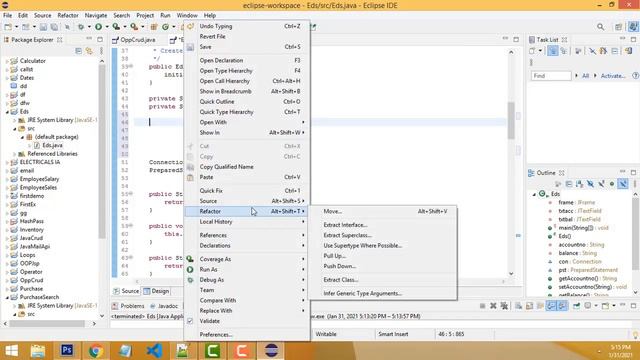Click the New file toolbar icon
640x360 pixels.
8,27
